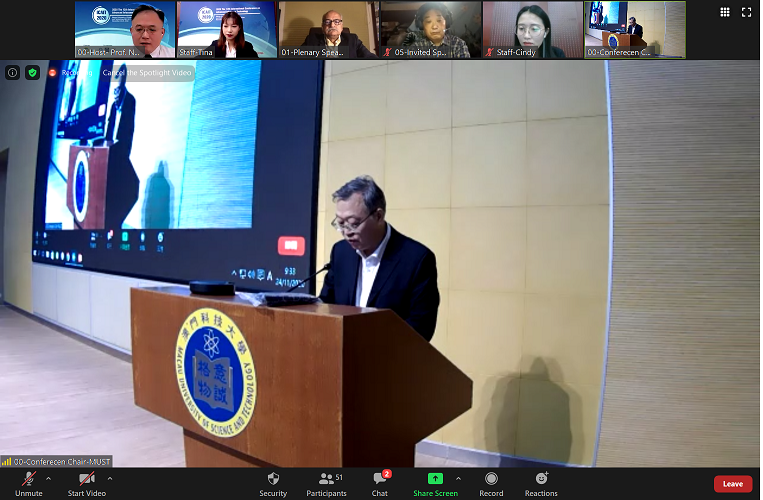Enter full screen mode
The height and width of the screenshot is (500, 763).
[x=746, y=12]
